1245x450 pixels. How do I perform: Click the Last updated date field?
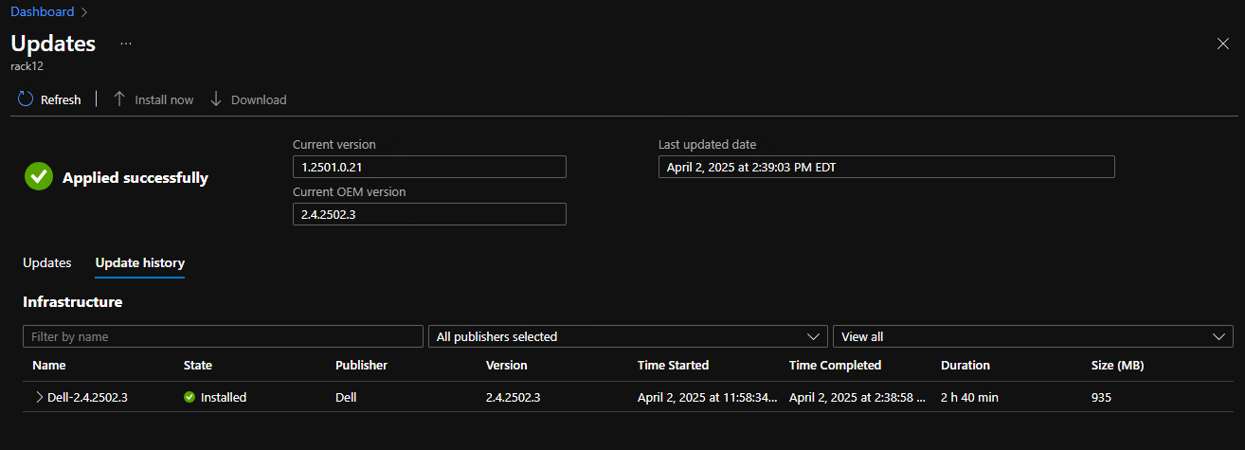[885, 167]
